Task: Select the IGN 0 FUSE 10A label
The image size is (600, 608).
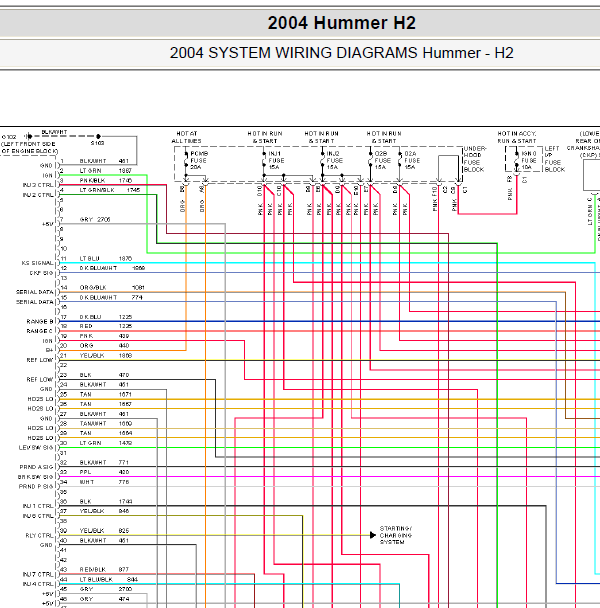Action: pyautogui.click(x=529, y=160)
